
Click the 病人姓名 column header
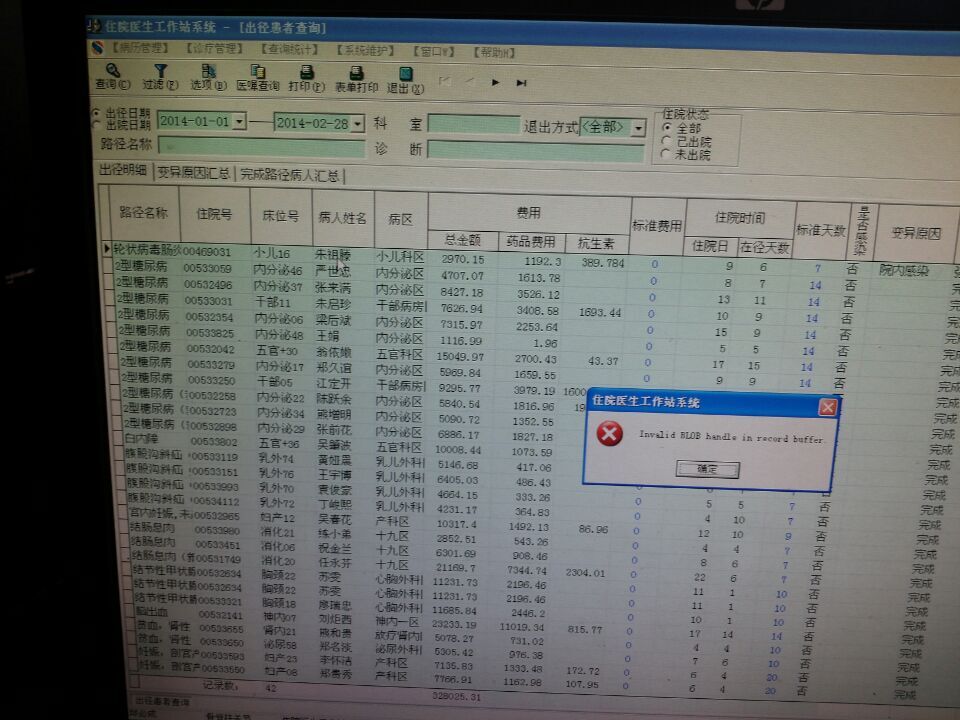pos(342,217)
